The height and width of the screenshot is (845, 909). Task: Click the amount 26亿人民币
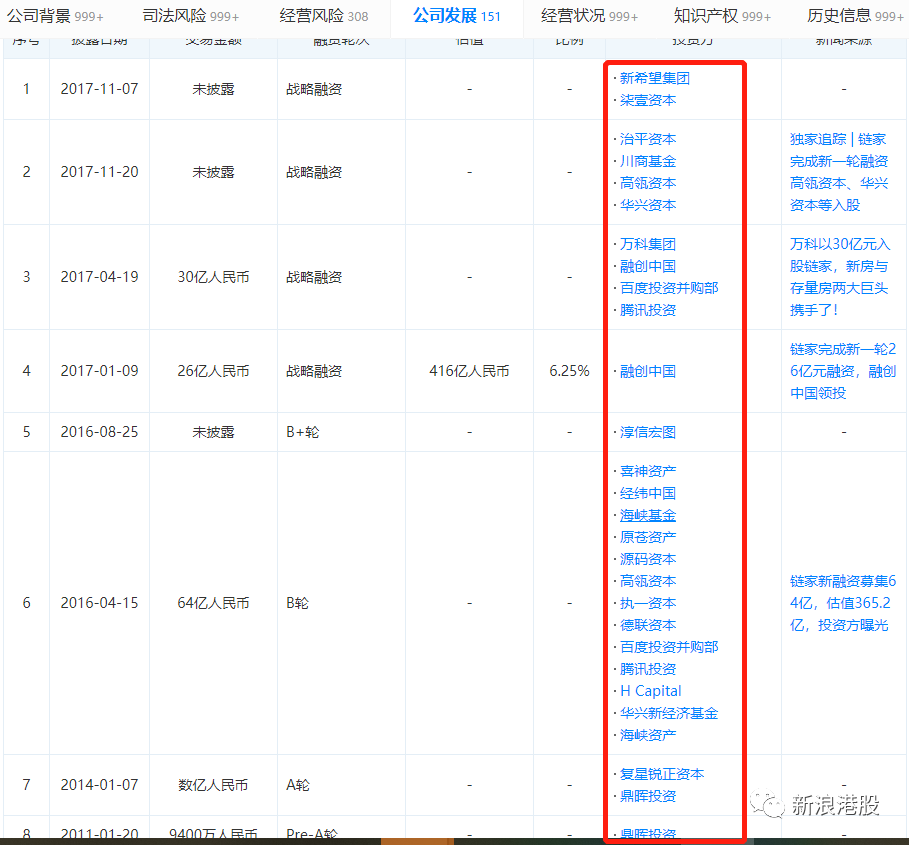tap(213, 370)
